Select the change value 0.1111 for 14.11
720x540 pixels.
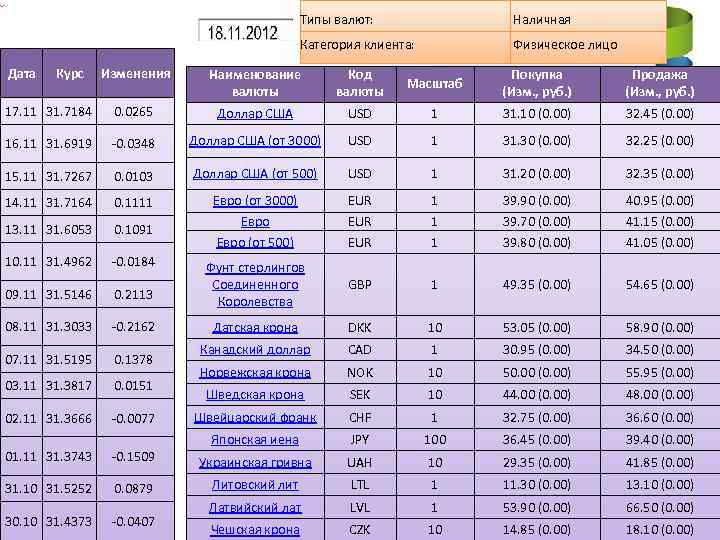click(x=133, y=202)
